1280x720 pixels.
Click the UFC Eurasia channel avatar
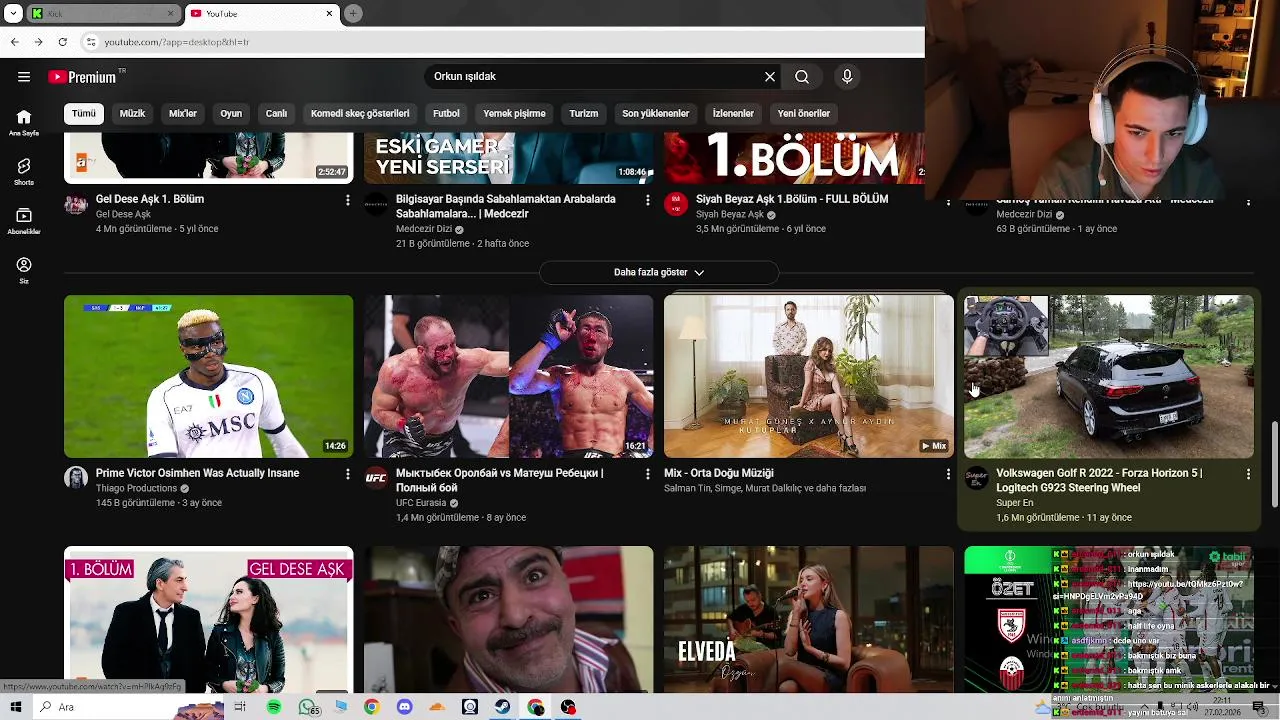(376, 478)
